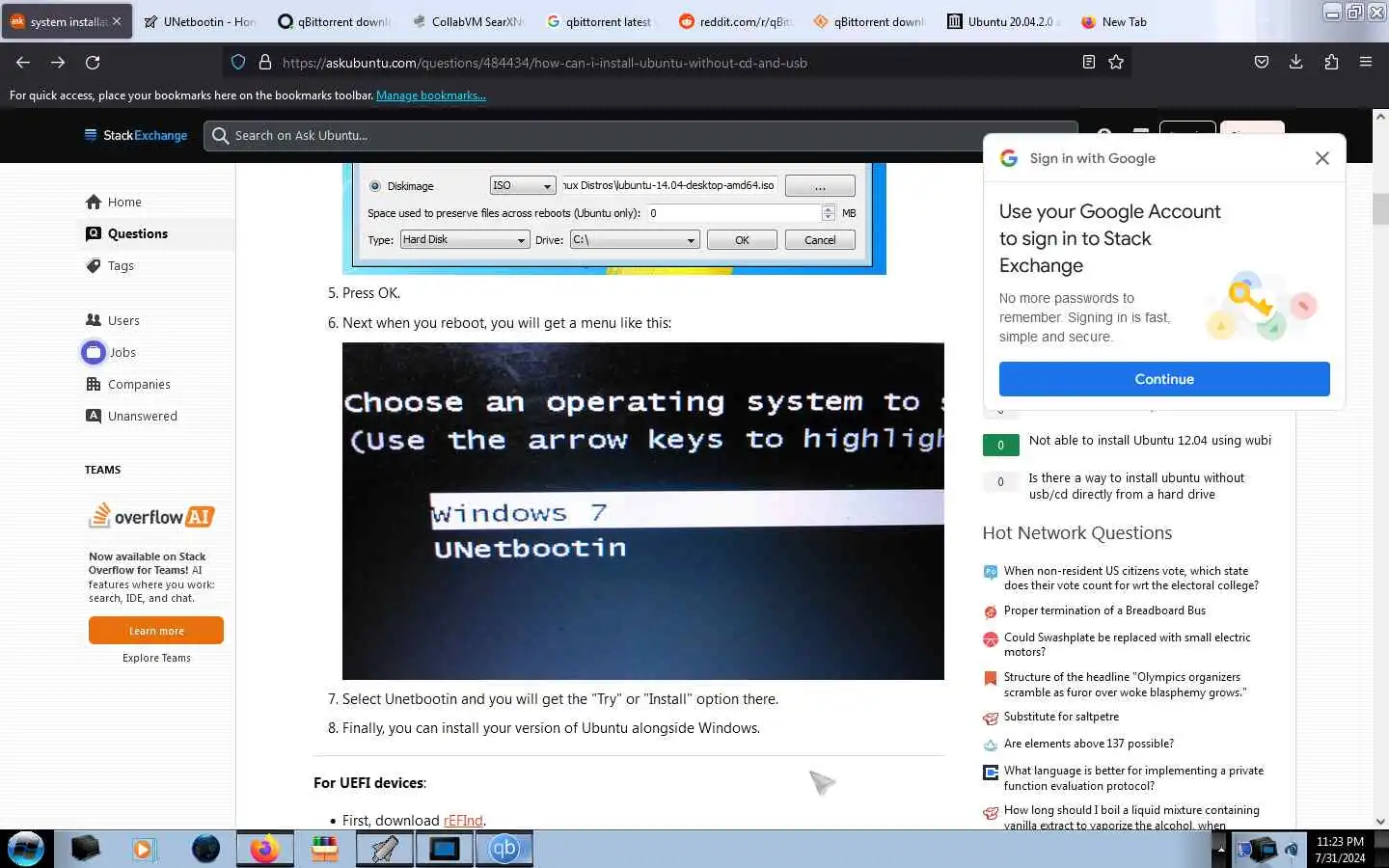The height and width of the screenshot is (868, 1389).
Task: Open the private function evaluation protocol question
Action: [1133, 777]
